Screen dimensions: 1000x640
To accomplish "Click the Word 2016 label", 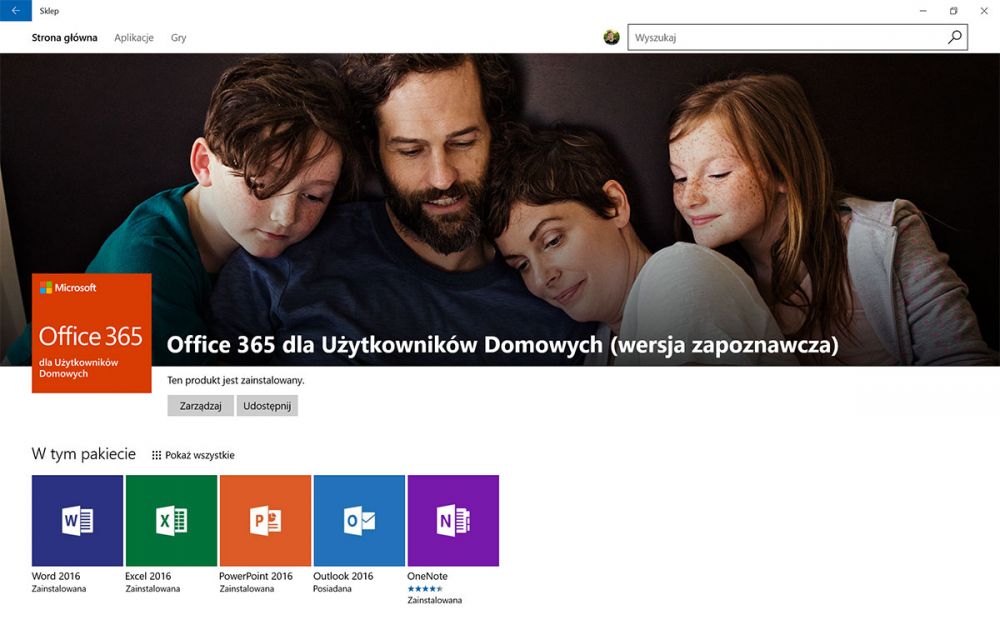I will click(x=56, y=576).
